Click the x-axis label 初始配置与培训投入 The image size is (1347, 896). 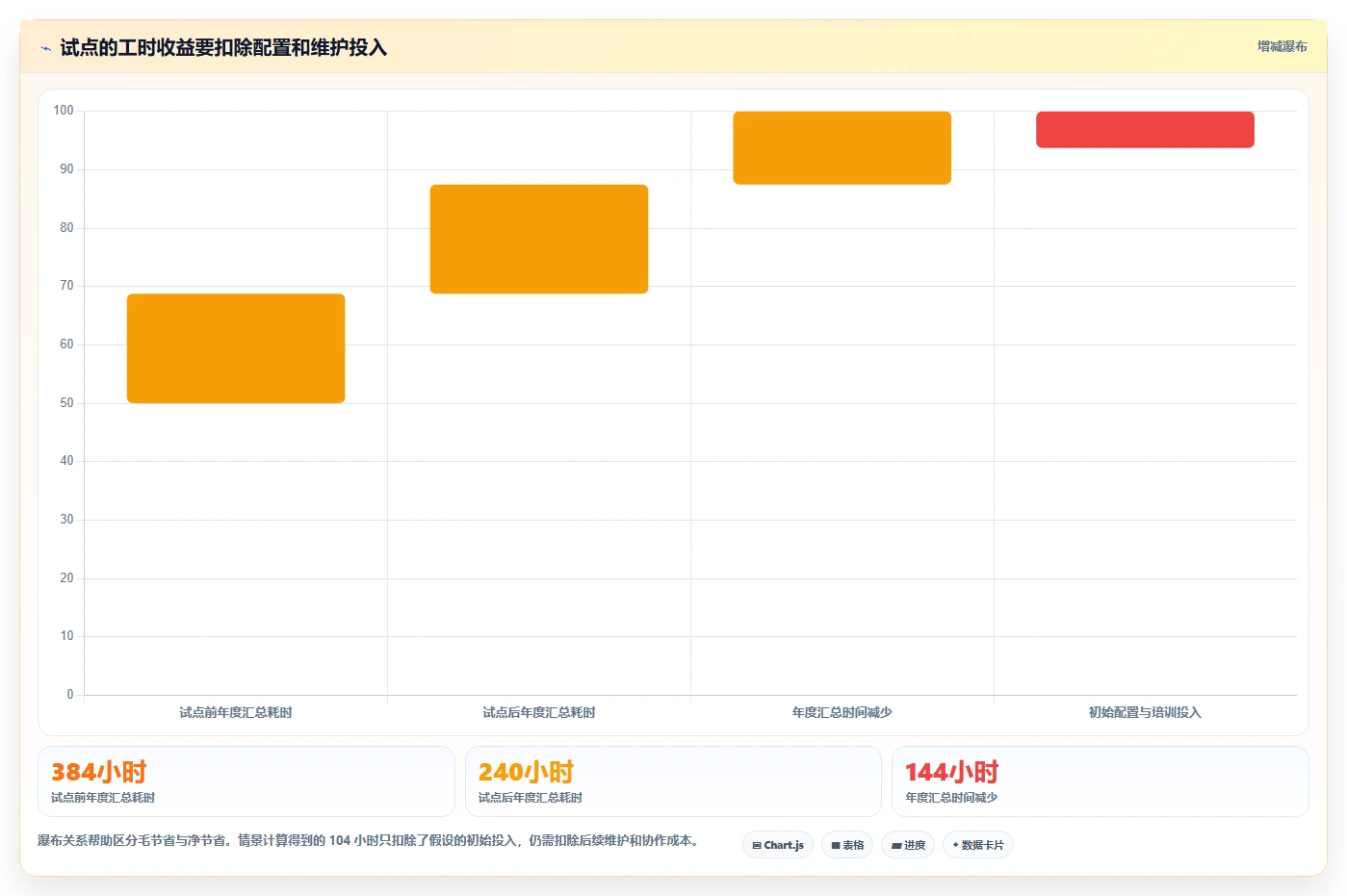(1145, 712)
